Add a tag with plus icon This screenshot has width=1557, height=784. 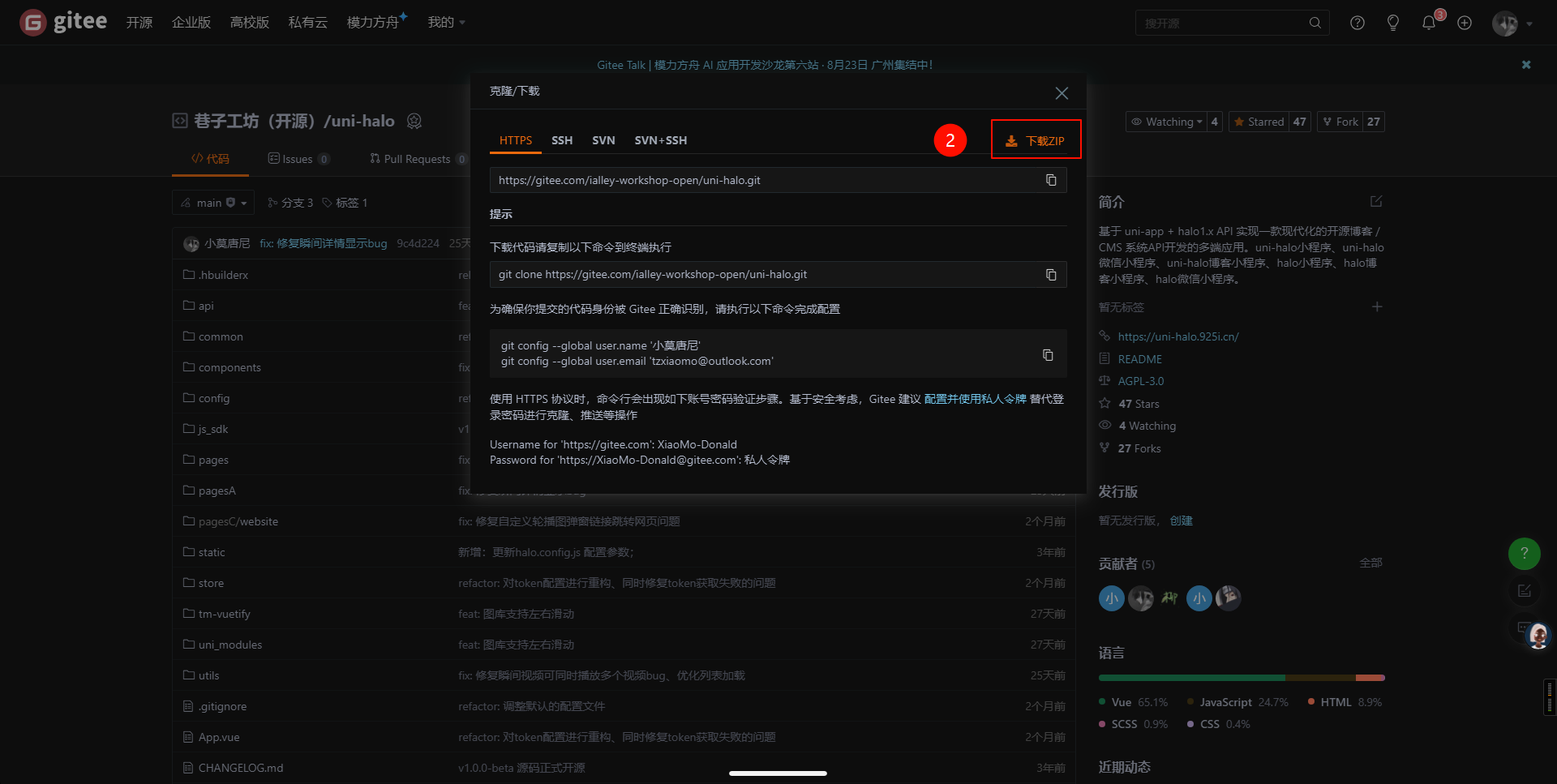(x=1377, y=306)
